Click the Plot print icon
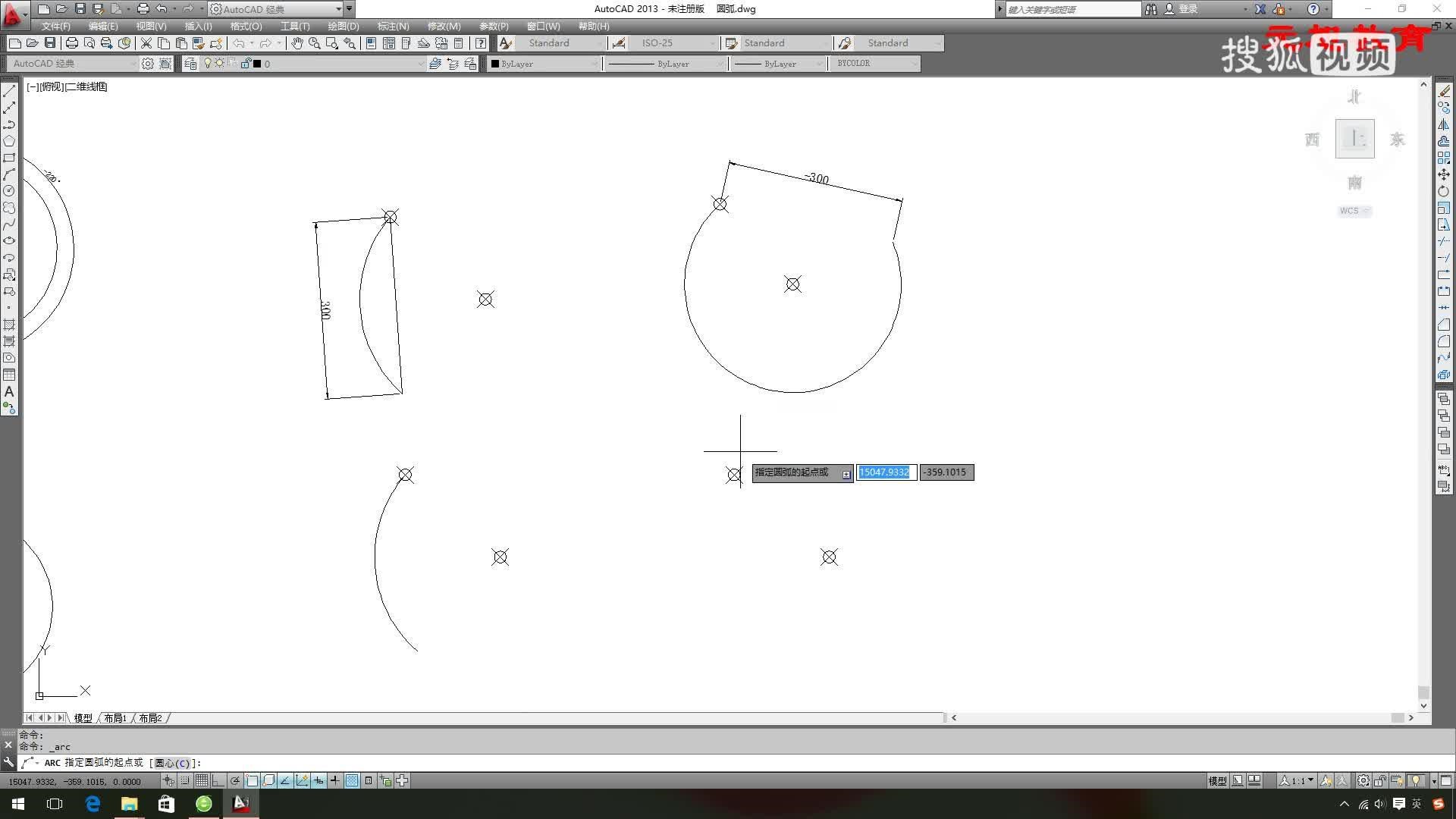1456x819 pixels. [71, 43]
